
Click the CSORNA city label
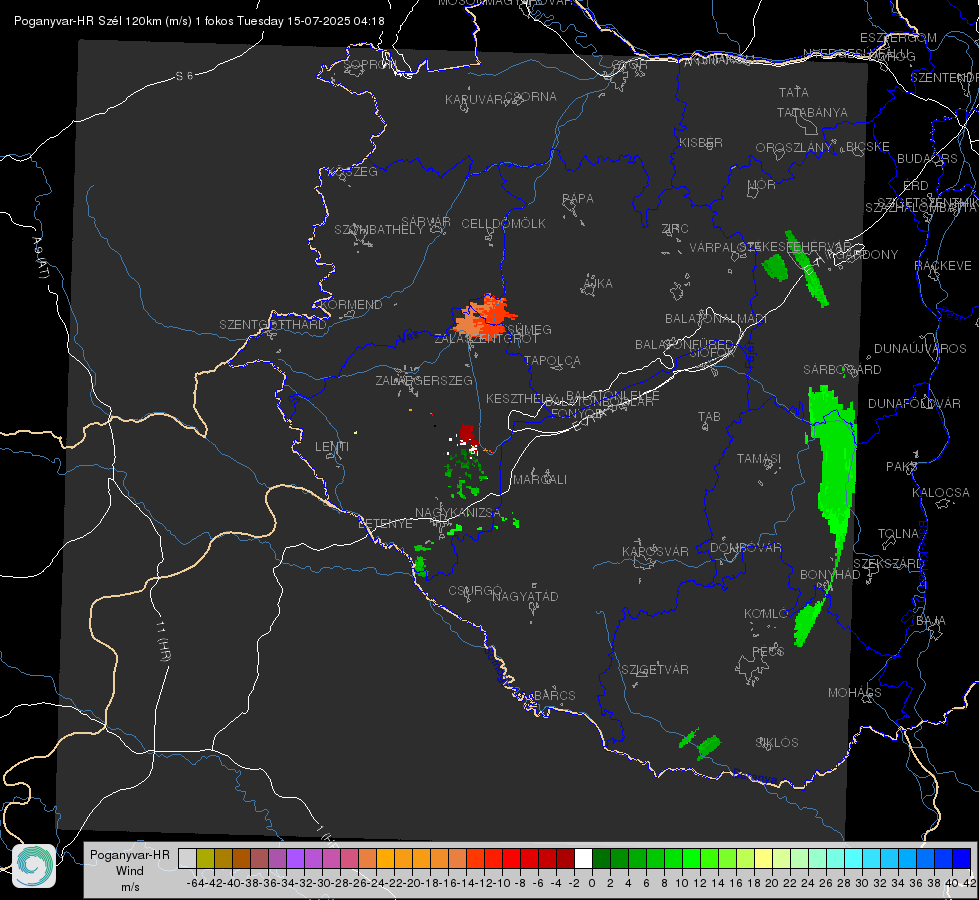tap(531, 97)
